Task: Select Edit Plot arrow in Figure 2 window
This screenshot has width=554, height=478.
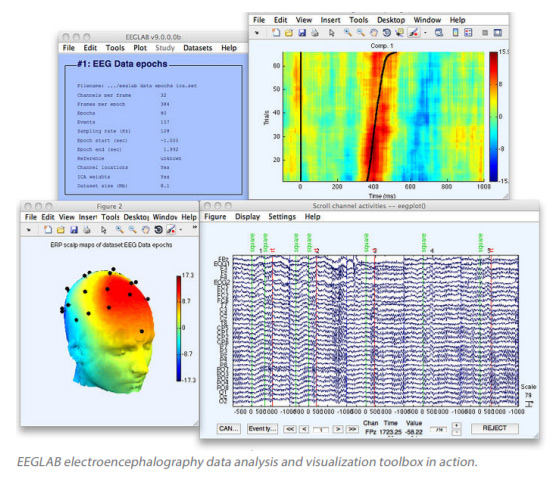Action: point(104,230)
